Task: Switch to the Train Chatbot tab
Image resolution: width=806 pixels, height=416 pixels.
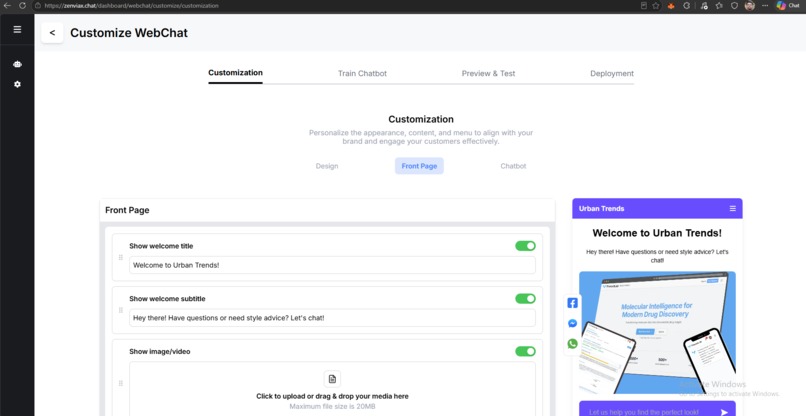Action: click(x=362, y=74)
